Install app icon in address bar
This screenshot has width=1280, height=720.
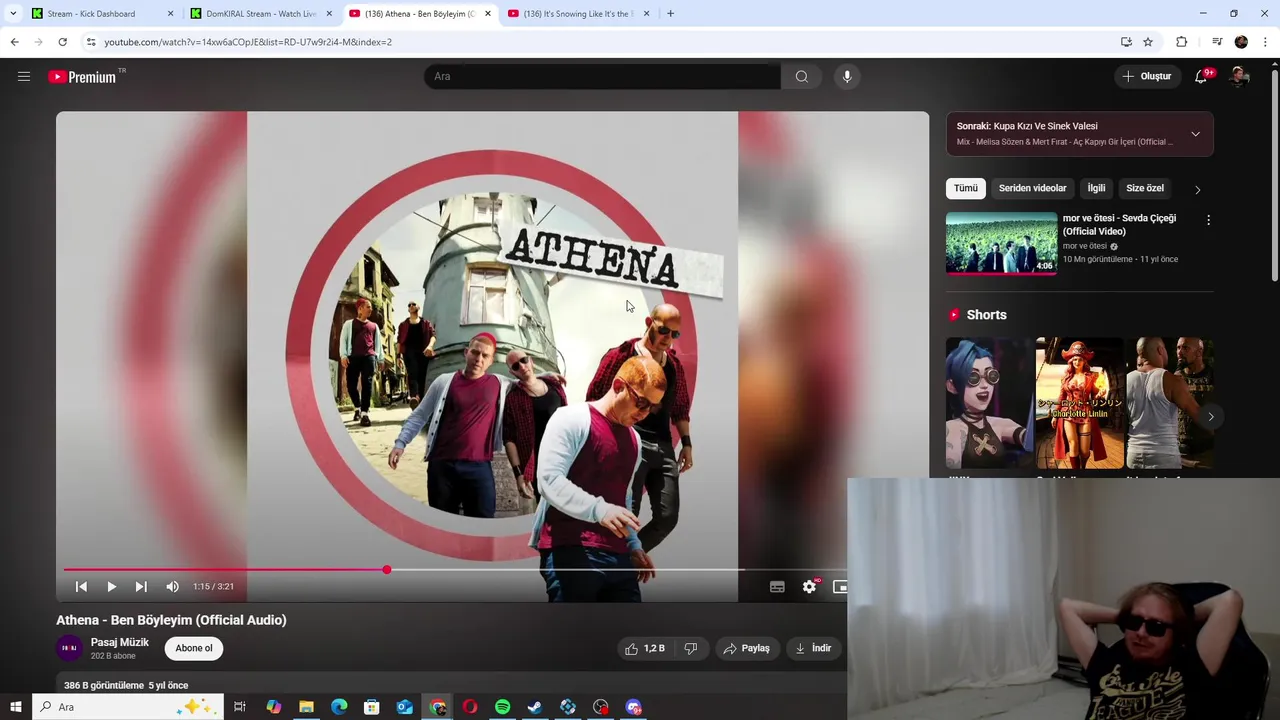pyautogui.click(x=1126, y=42)
